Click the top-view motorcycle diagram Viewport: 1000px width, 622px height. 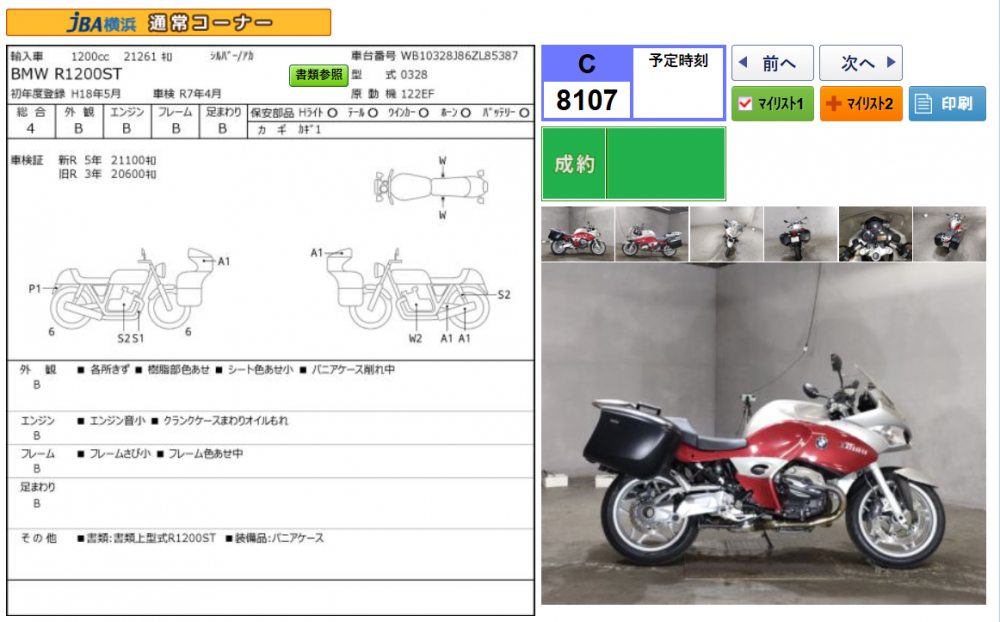(432, 188)
